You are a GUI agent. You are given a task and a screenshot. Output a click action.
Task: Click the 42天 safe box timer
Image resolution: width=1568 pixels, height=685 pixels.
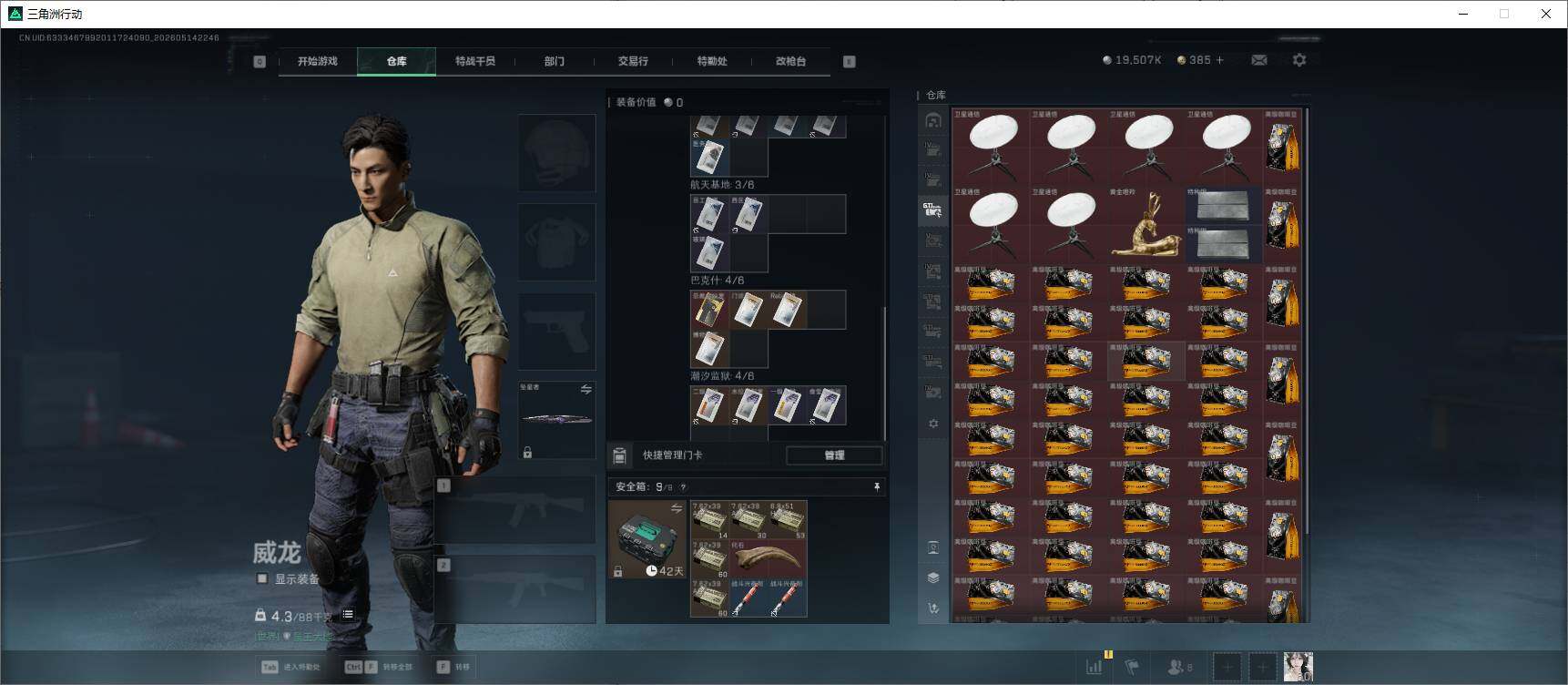tap(665, 570)
